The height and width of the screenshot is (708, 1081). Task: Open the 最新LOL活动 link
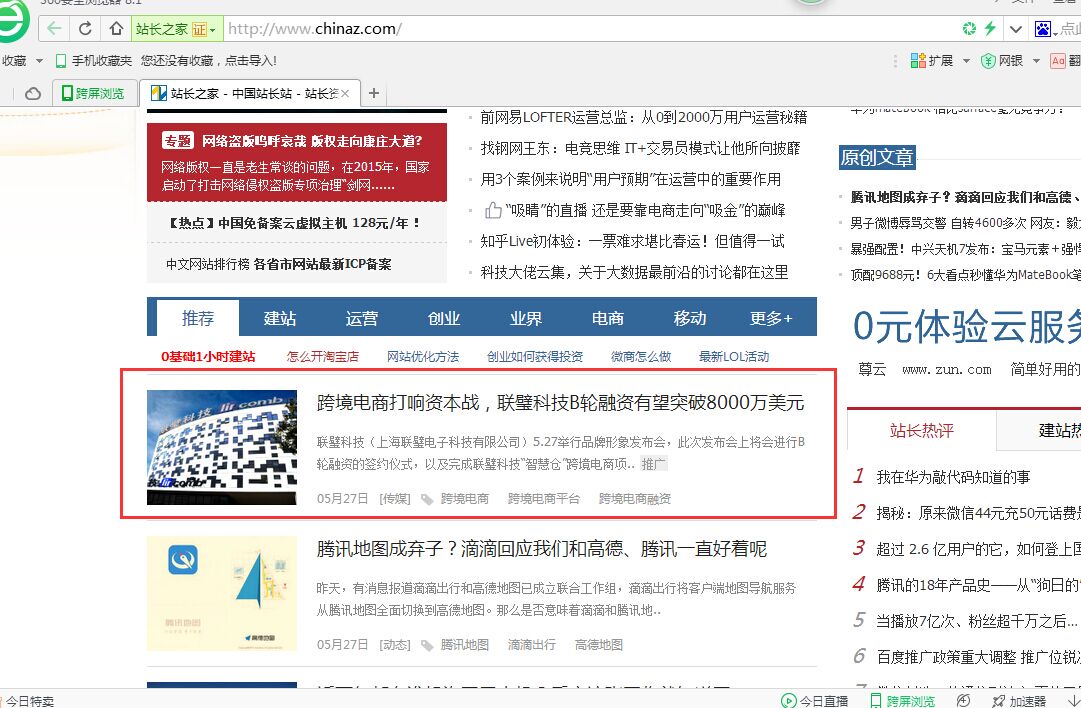tap(734, 356)
